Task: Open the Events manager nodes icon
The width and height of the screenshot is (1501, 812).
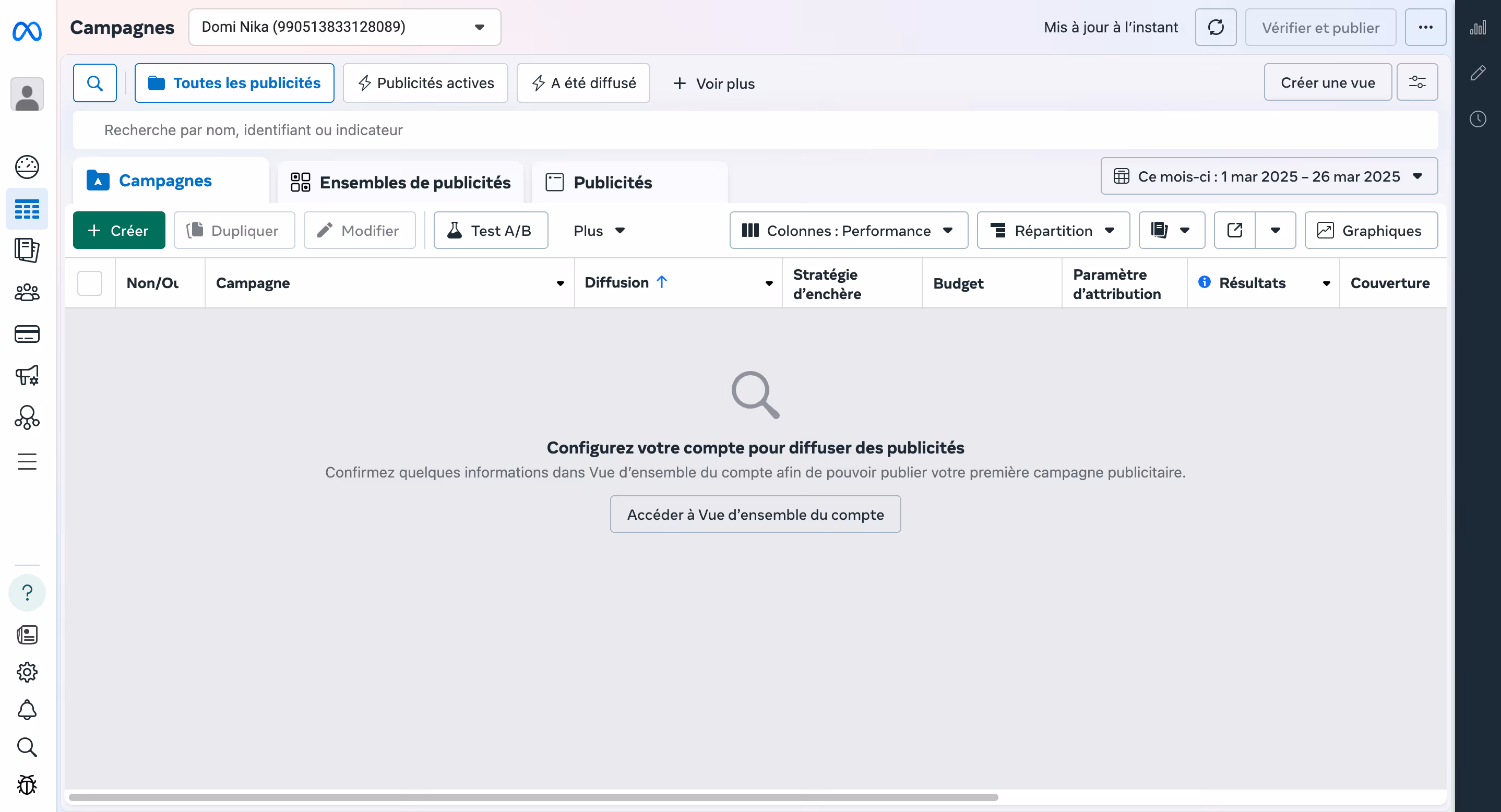Action: pyautogui.click(x=27, y=417)
